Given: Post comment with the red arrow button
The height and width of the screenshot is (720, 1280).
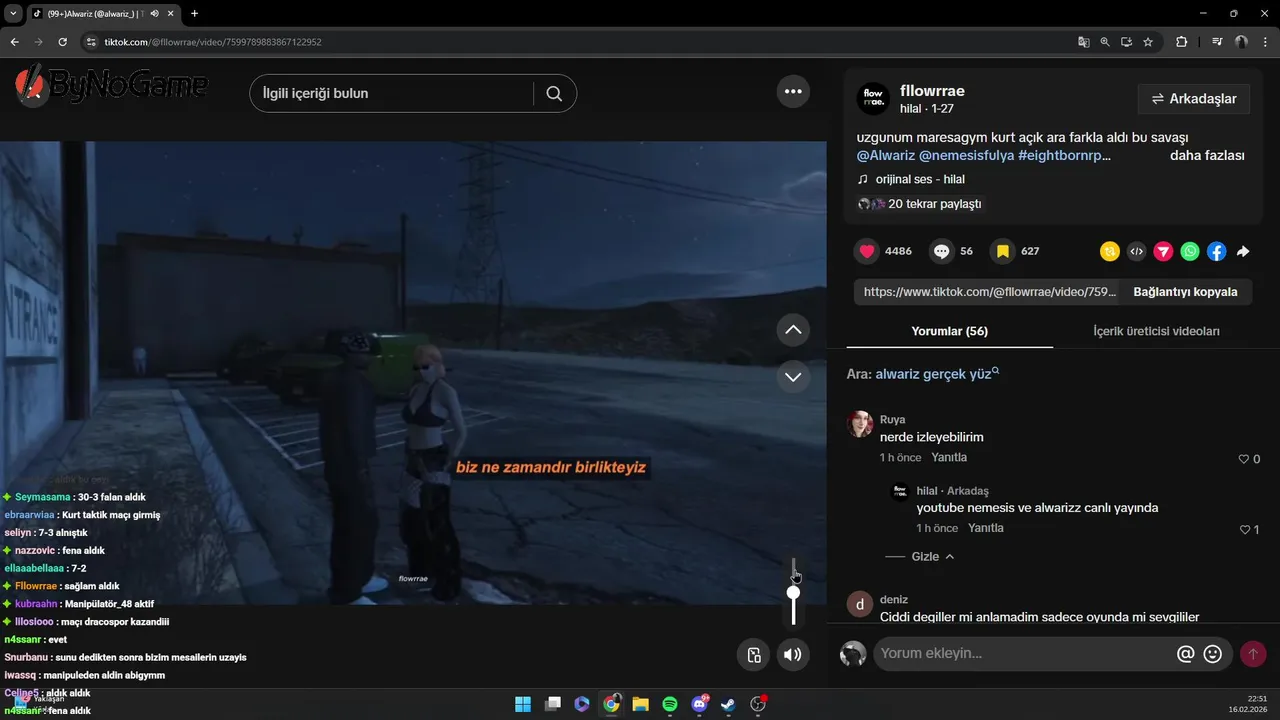Looking at the screenshot, I should pos(1252,654).
